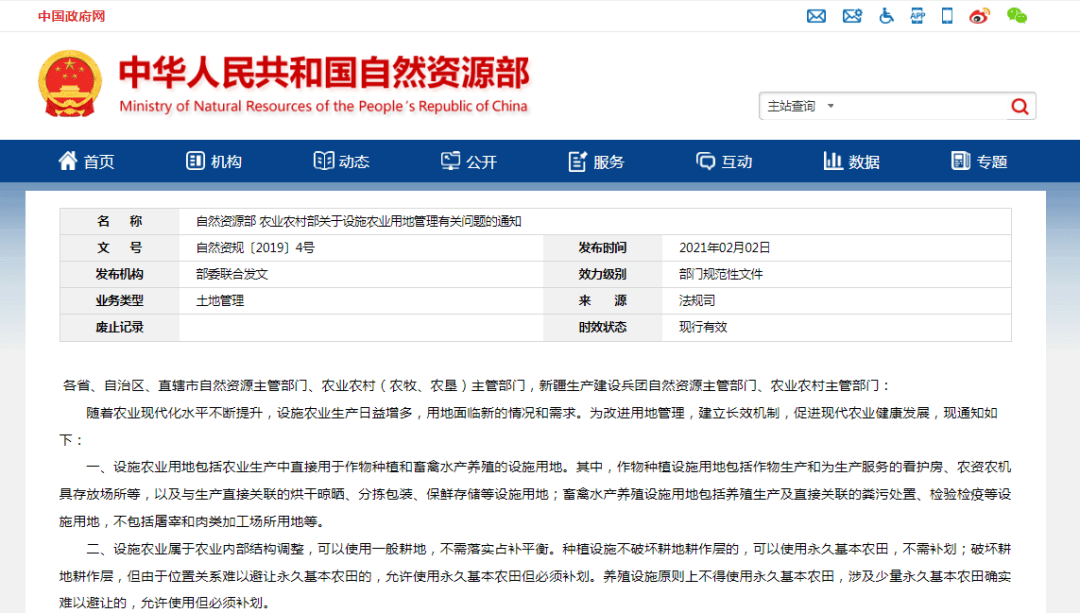Click the 业务类型 row label
This screenshot has height=613, width=1080.
119,300
